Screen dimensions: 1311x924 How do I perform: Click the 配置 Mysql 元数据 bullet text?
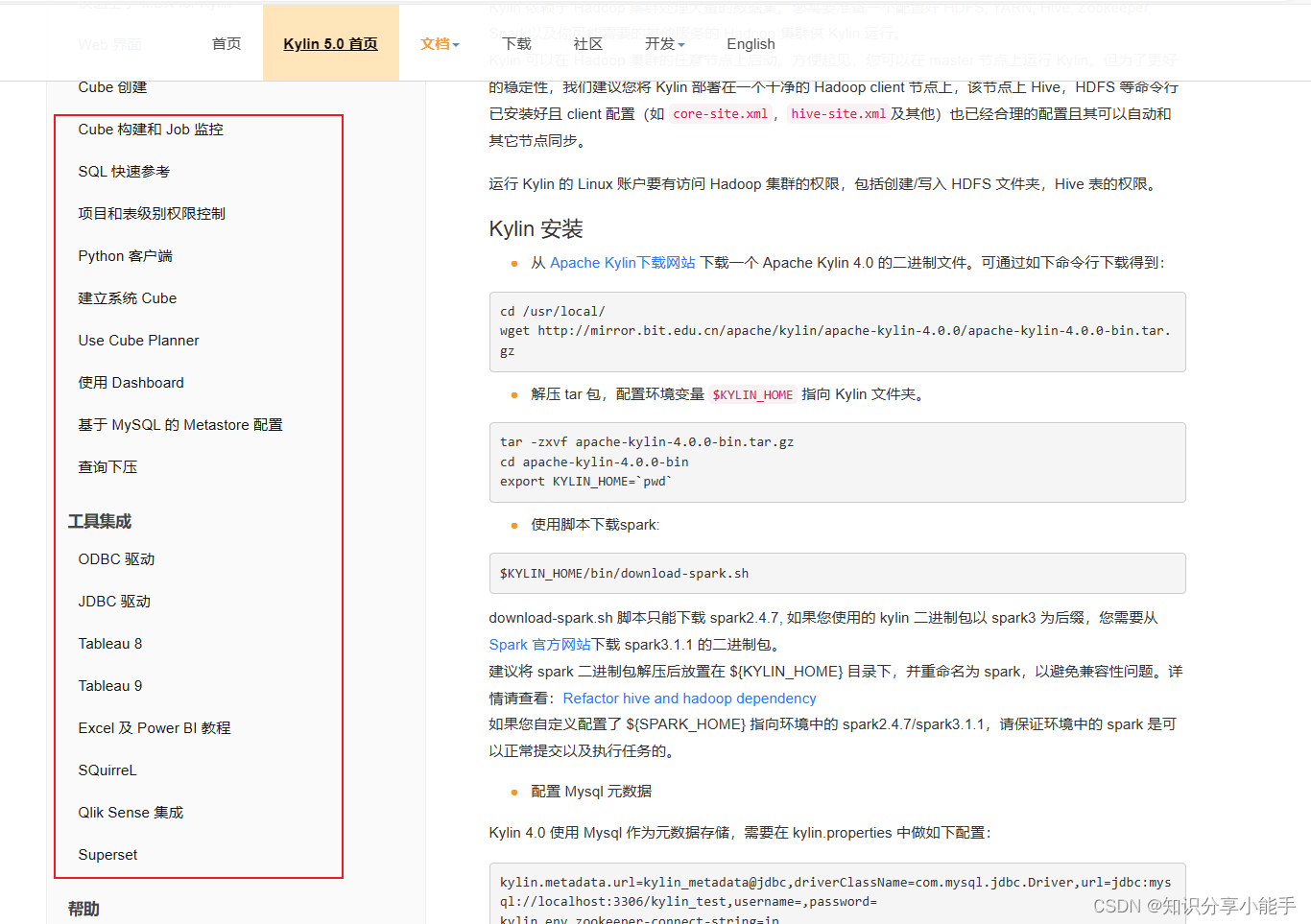click(591, 792)
